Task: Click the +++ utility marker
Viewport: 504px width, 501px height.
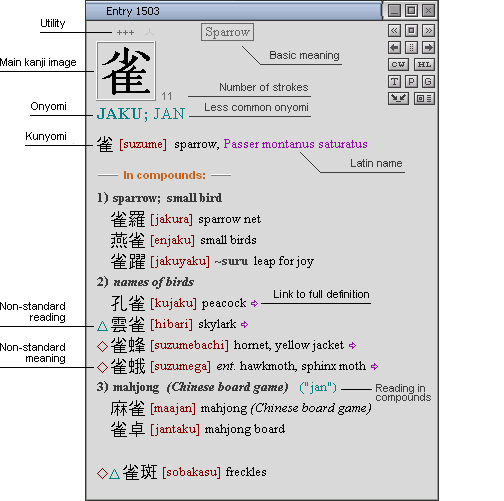Action: click(x=125, y=32)
